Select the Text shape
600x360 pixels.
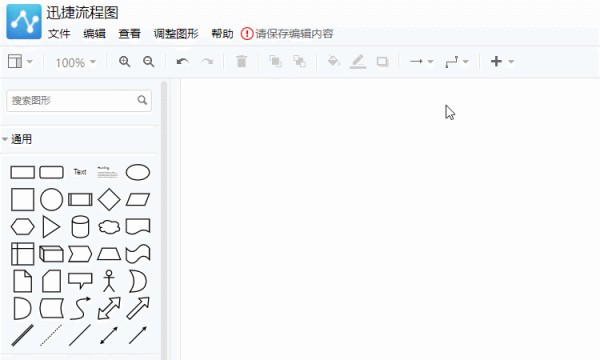[x=80, y=172]
